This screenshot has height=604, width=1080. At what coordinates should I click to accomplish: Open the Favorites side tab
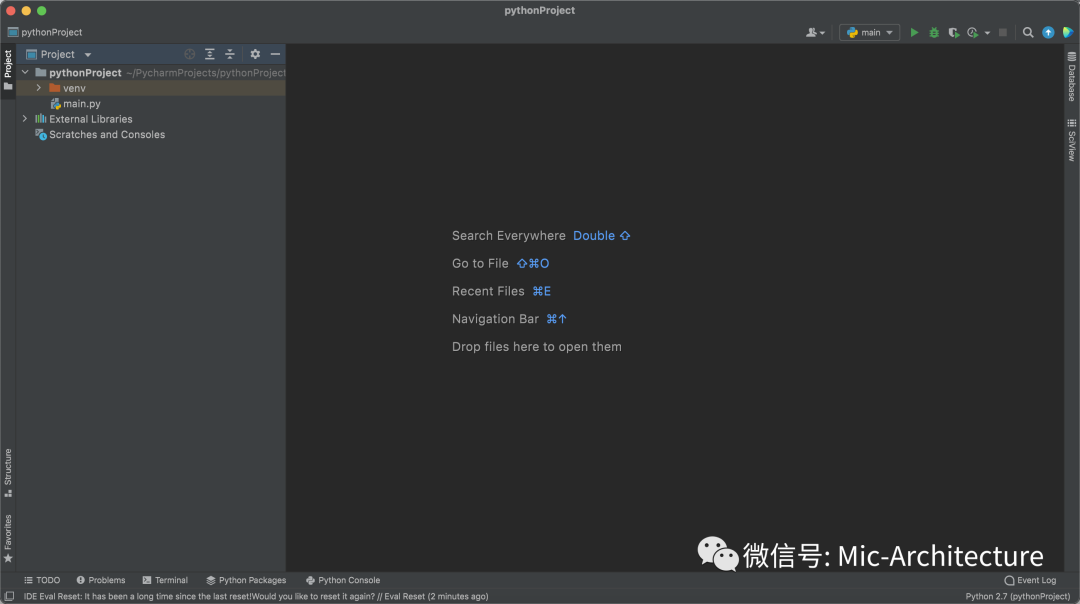pos(8,539)
